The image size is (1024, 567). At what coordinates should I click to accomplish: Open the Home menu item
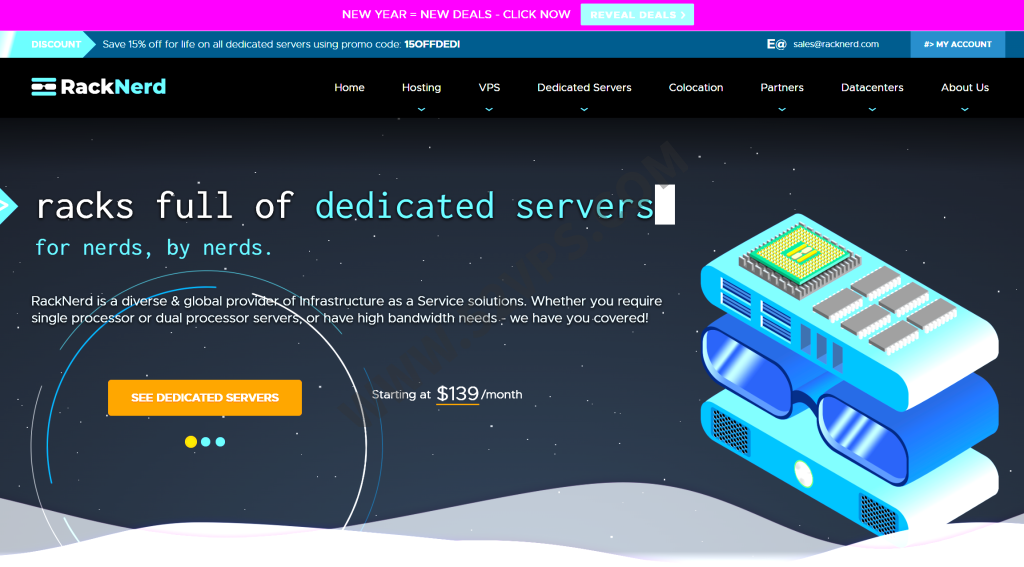[x=349, y=88]
